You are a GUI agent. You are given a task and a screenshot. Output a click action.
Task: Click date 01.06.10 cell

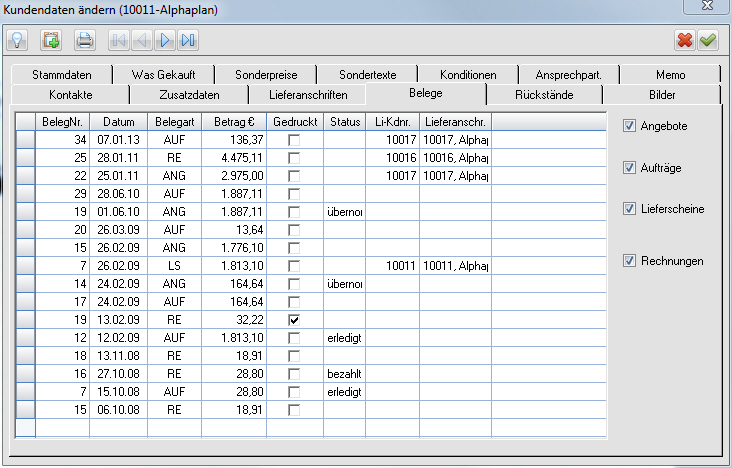[x=119, y=212]
